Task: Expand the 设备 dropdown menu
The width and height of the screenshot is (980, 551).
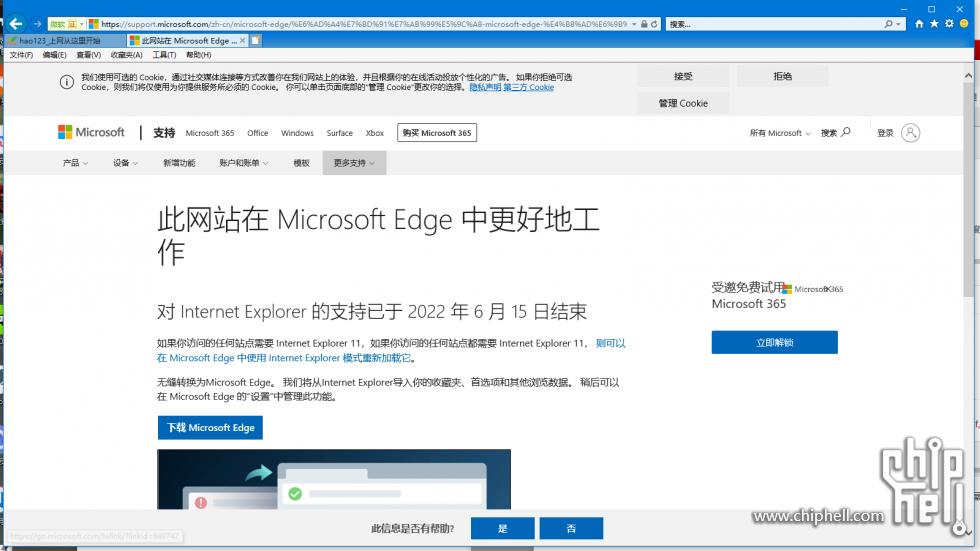Action: pos(125,163)
